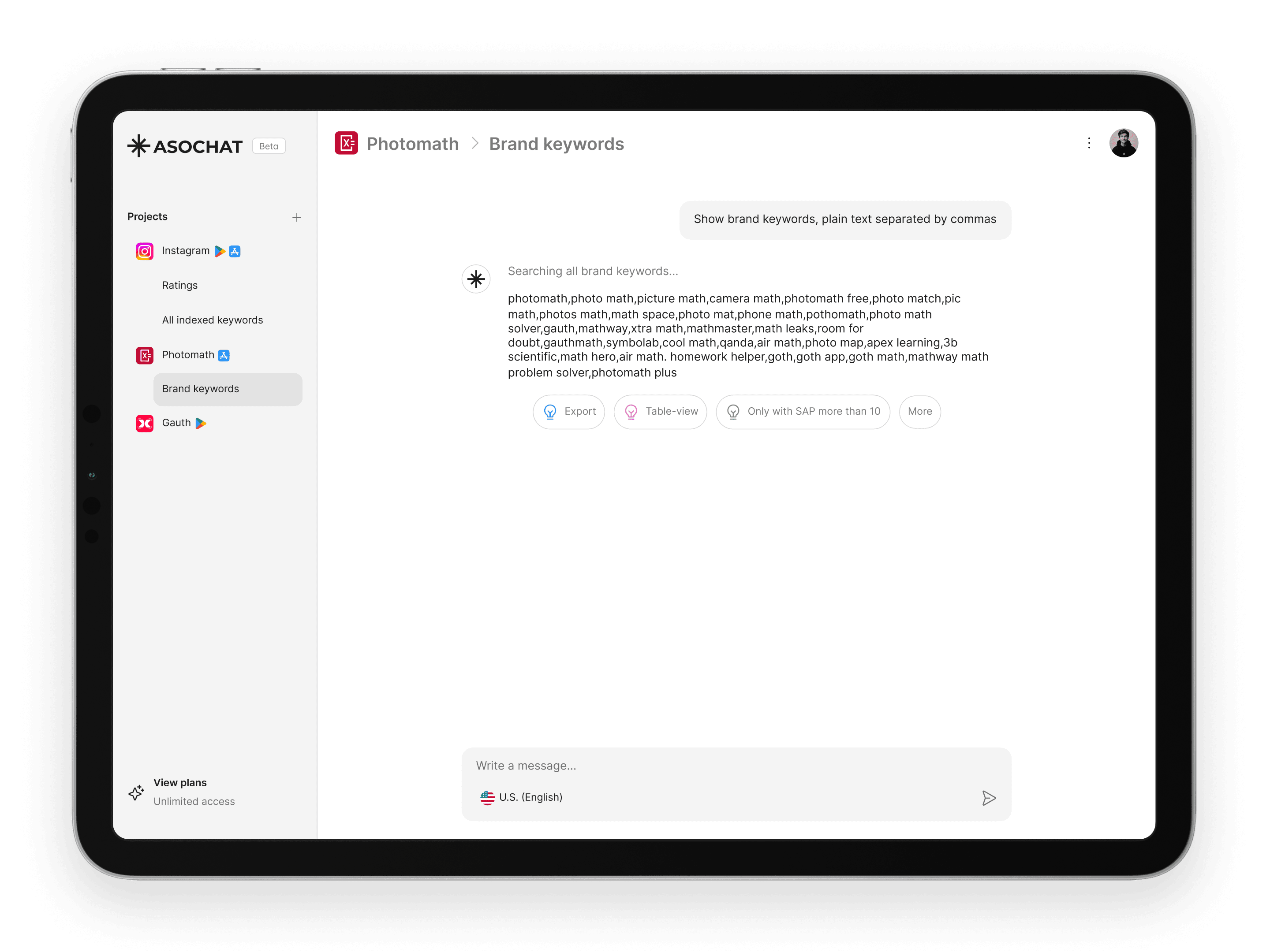The image size is (1270, 952).
Task: Click the Photomath app icon in sidebar
Action: 144,355
